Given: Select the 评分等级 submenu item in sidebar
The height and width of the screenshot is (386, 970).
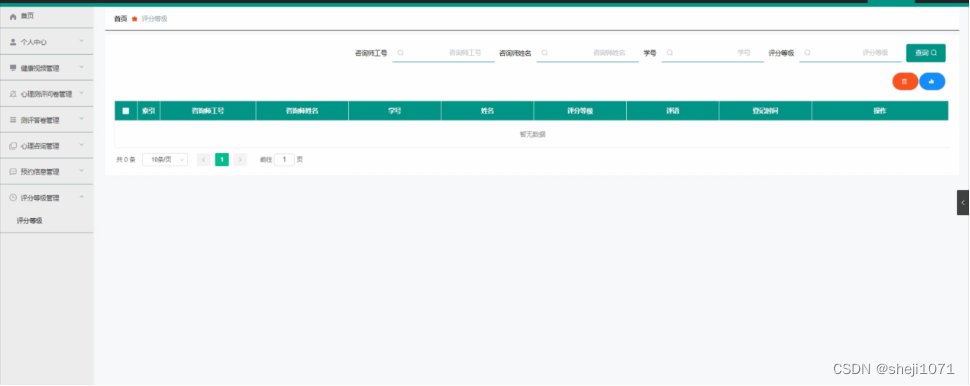Looking at the screenshot, I should (30, 221).
